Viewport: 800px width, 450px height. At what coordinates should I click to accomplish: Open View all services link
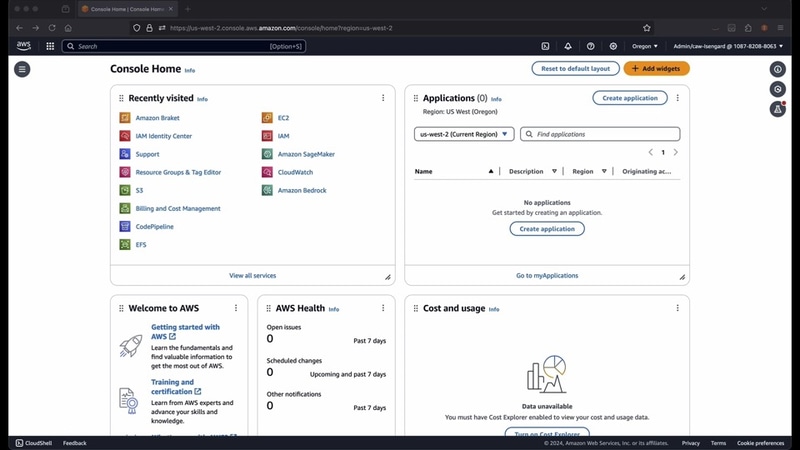(253, 276)
